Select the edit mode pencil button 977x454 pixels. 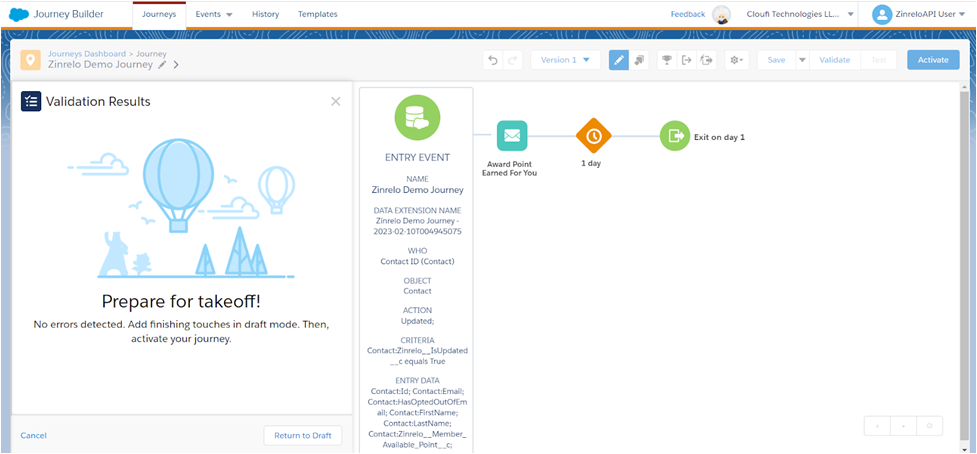619,60
